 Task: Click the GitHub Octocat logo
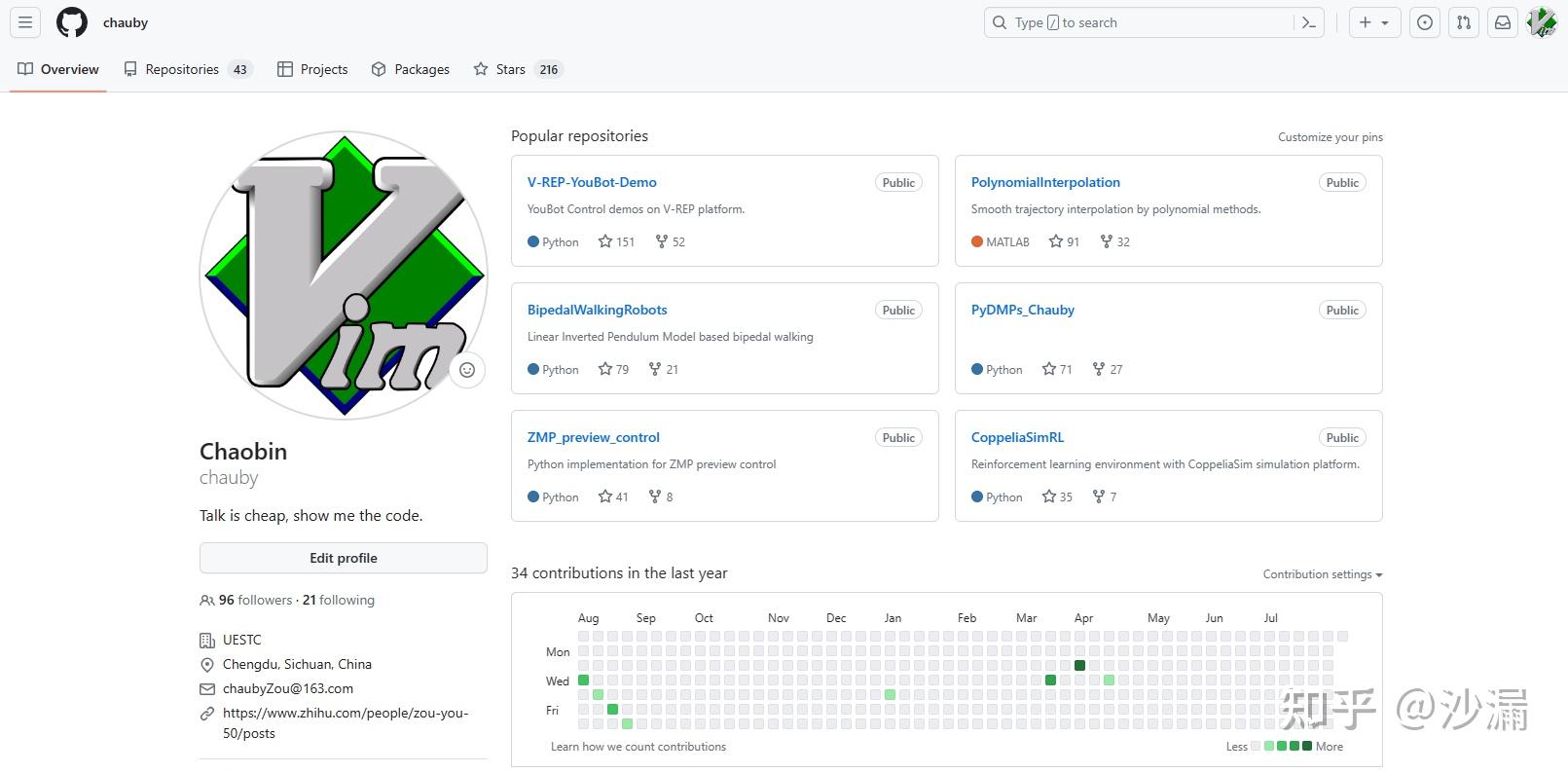click(72, 22)
